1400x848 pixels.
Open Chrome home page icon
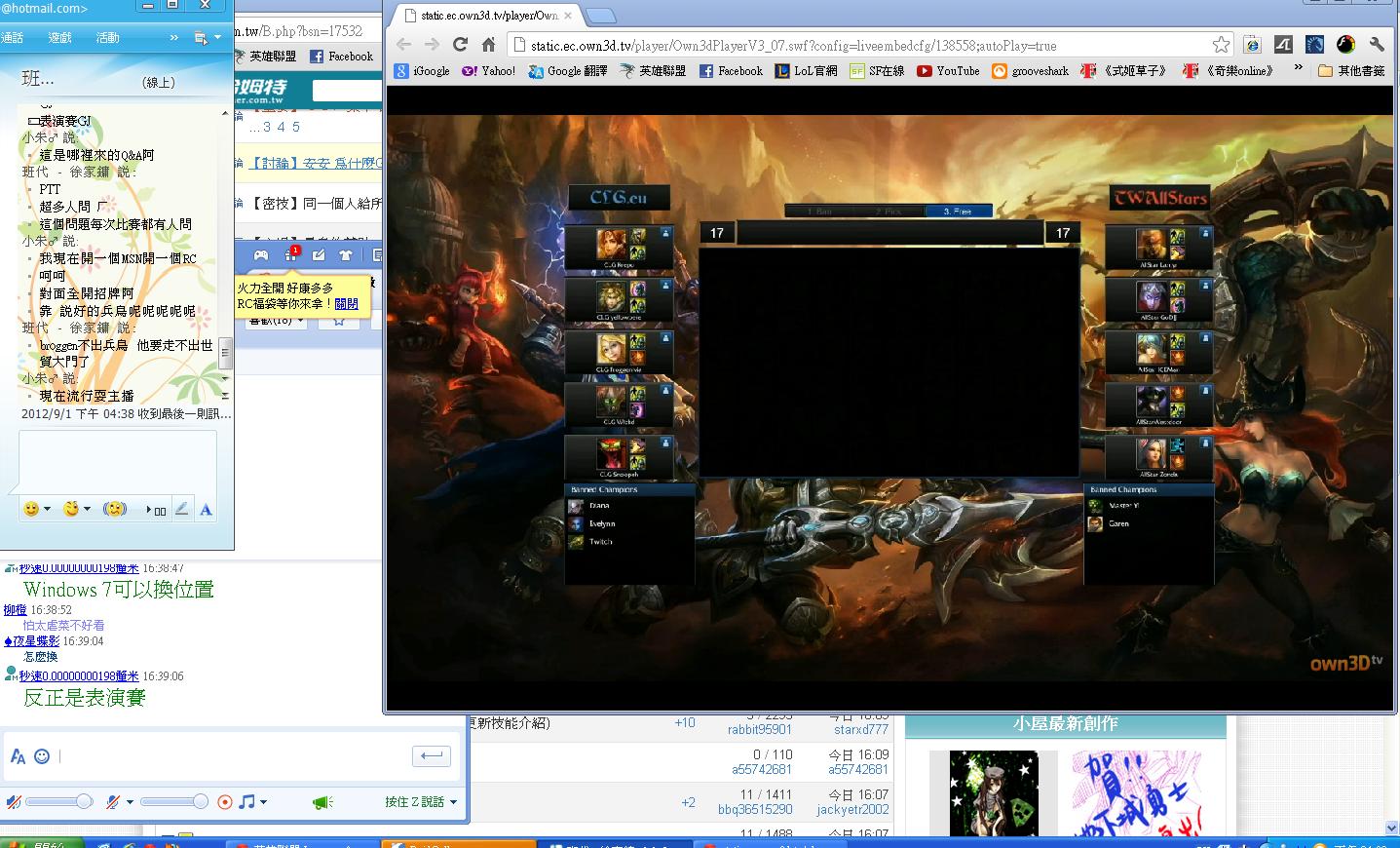[489, 45]
